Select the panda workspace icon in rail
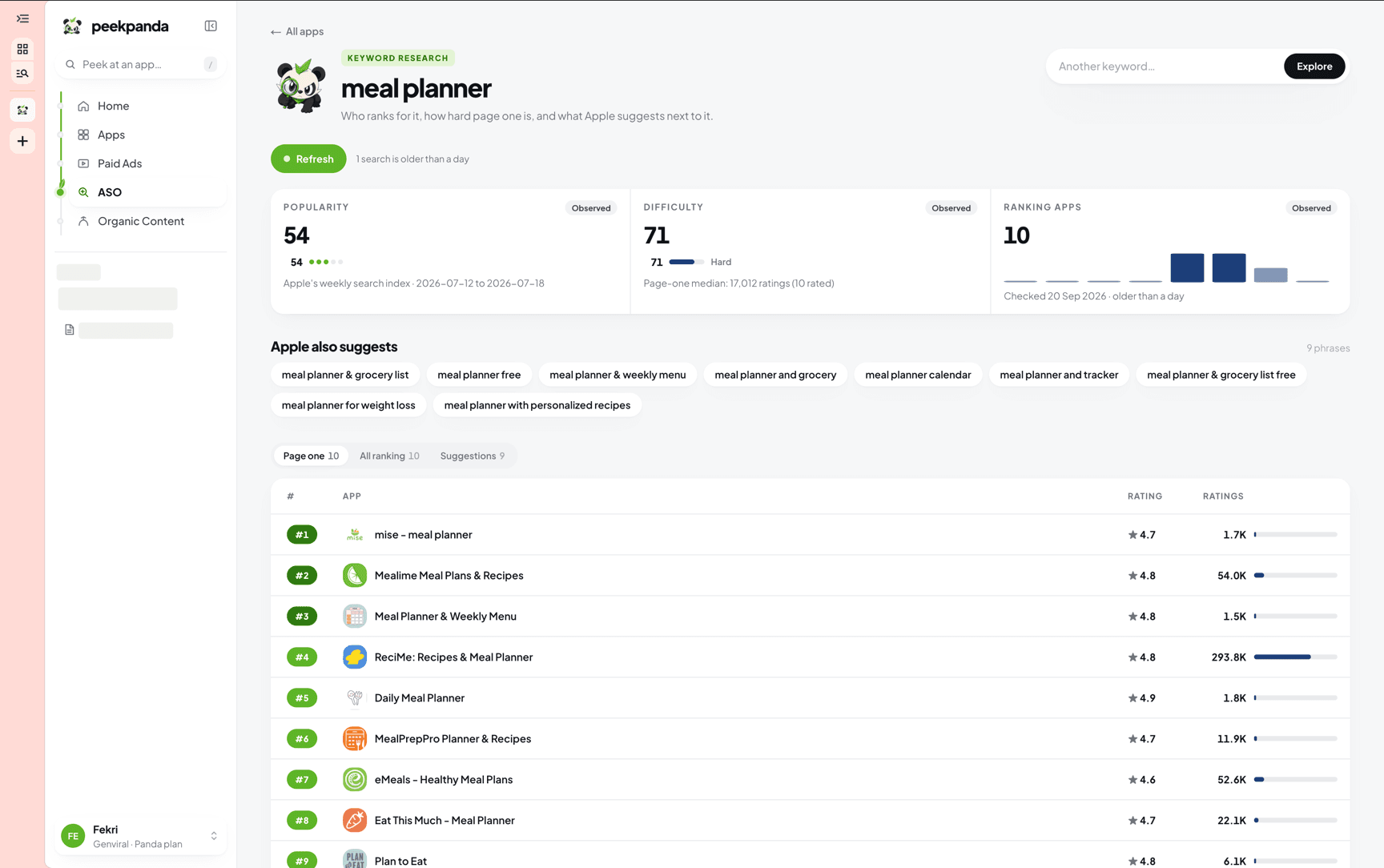The width and height of the screenshot is (1384, 868). 22,110
